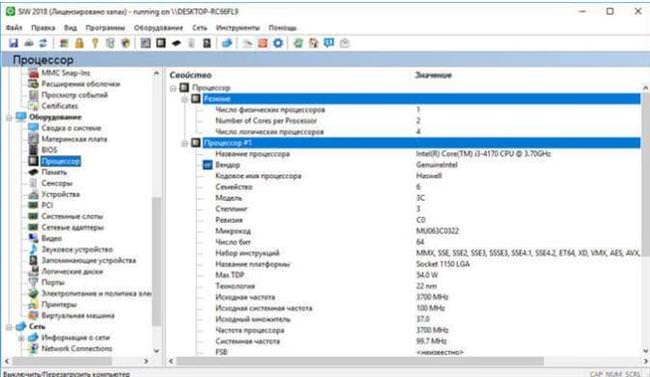650x377 pixels.
Task: Click the yellow padlock toolbar icon
Action: (x=79, y=43)
